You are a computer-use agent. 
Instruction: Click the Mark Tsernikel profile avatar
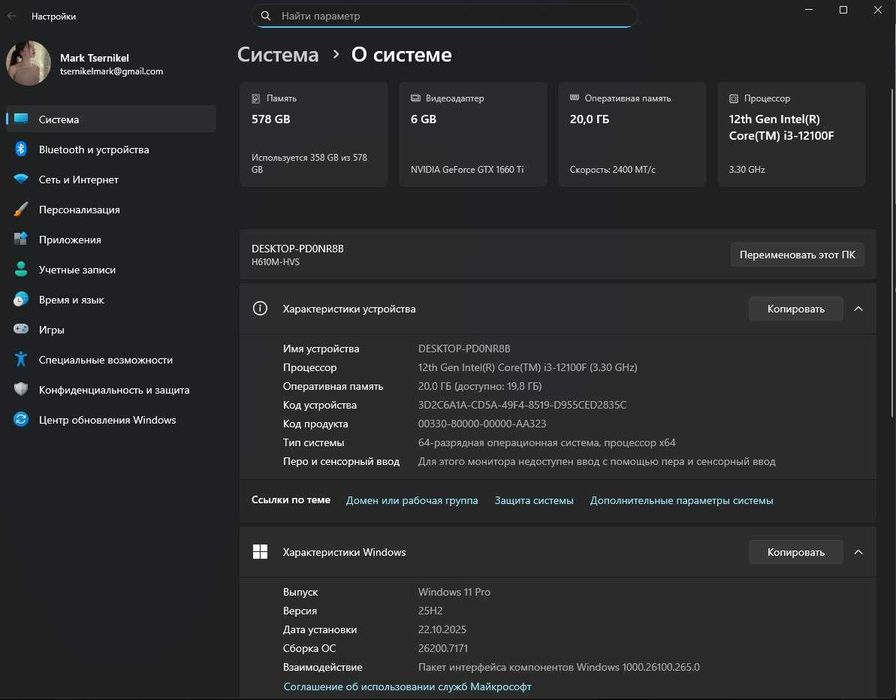click(29, 63)
